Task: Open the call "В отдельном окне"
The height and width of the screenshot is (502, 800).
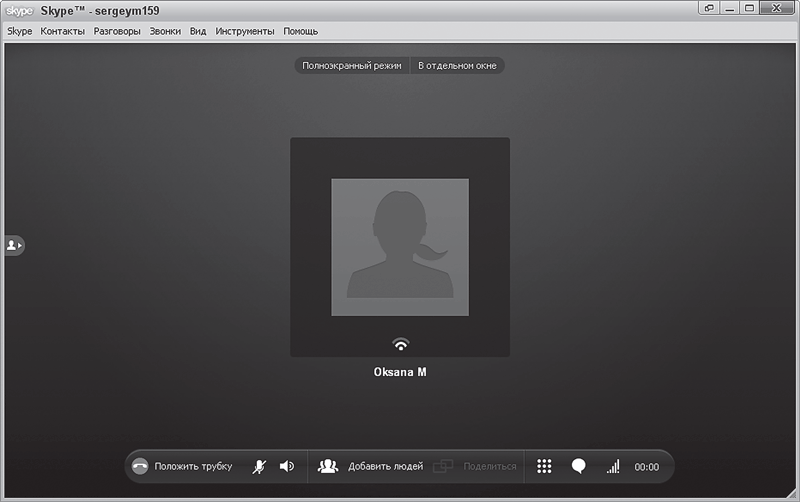Action: (457, 65)
